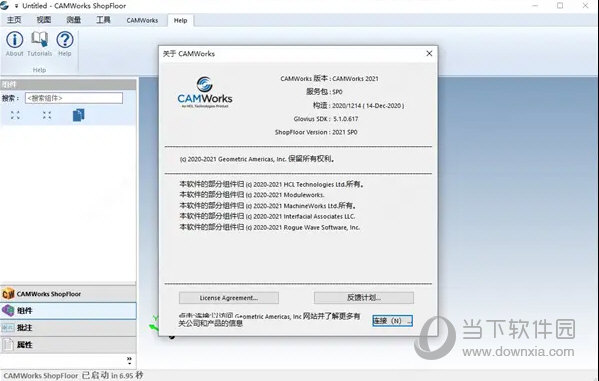Select the CAMWorks ShopFloor pane button
Image resolution: width=599 pixels, height=381 pixels.
pyautogui.click(x=68, y=294)
